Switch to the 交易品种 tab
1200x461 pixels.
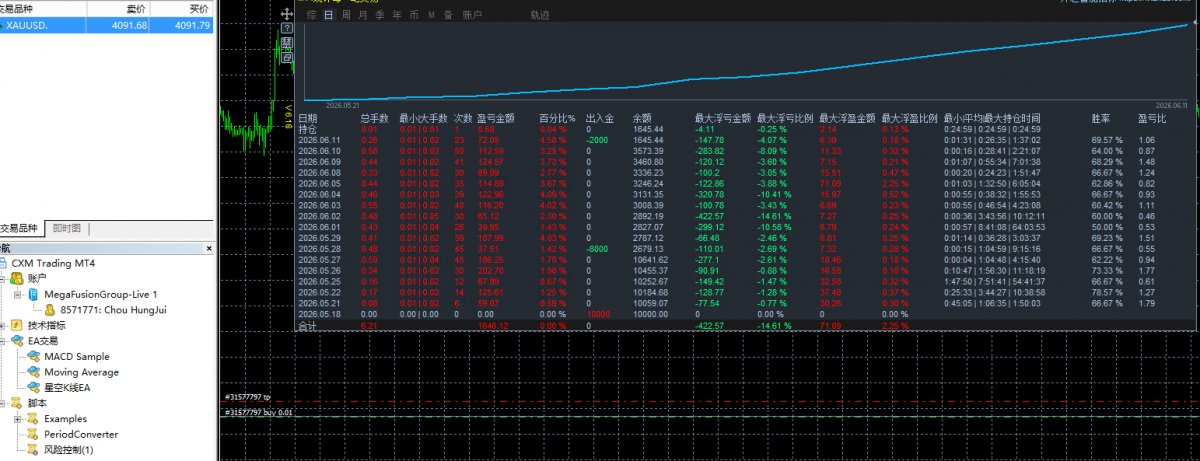(x=20, y=229)
